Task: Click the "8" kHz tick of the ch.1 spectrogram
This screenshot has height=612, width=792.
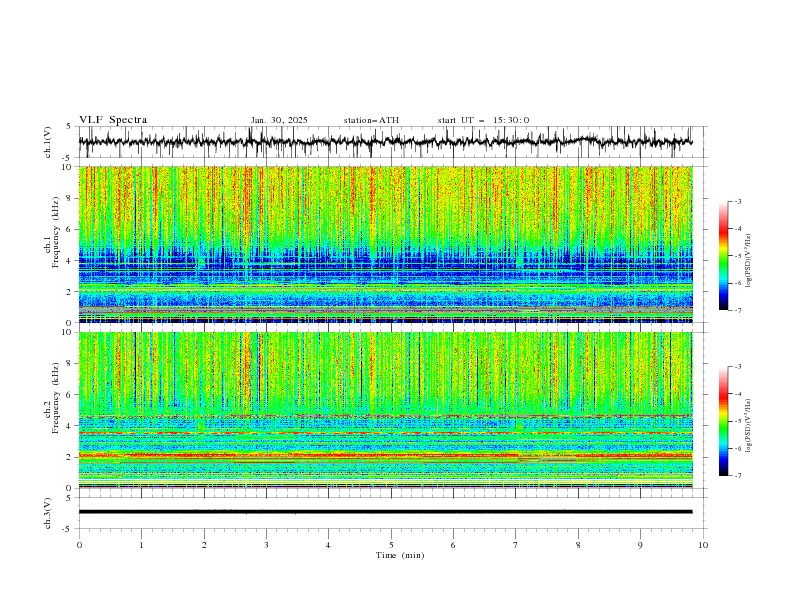Action: [x=70, y=198]
